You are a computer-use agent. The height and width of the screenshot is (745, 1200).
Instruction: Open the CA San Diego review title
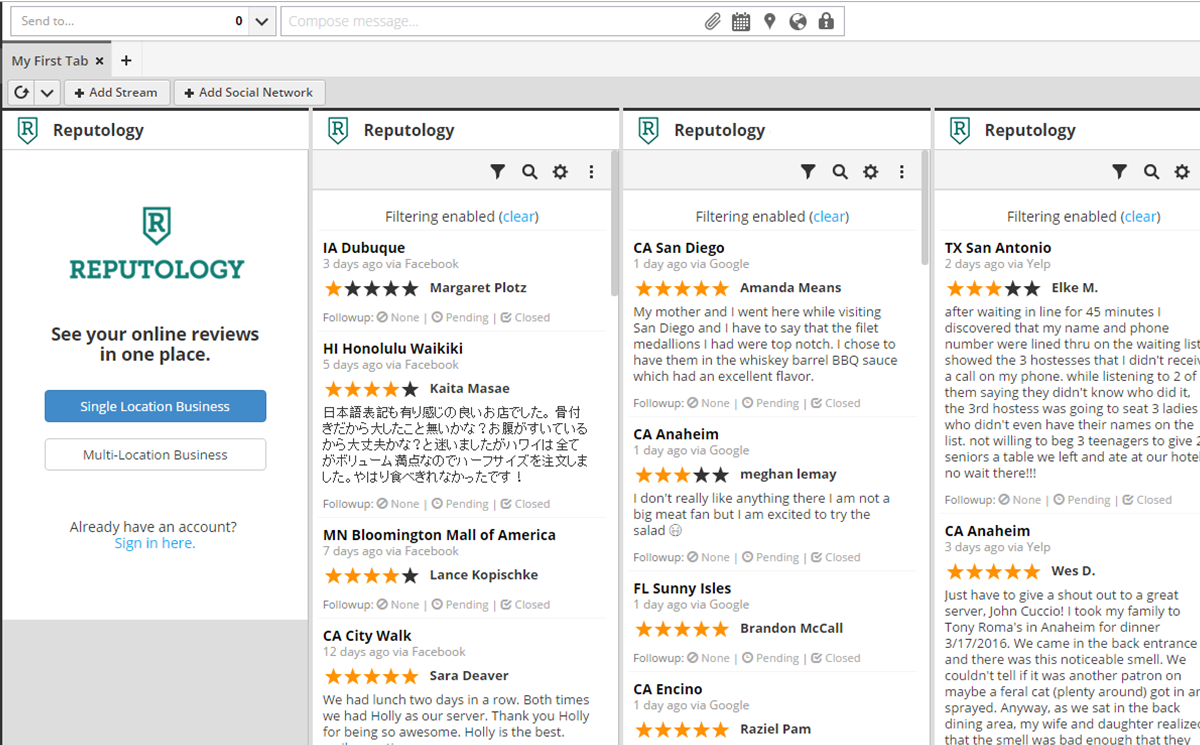tap(679, 248)
